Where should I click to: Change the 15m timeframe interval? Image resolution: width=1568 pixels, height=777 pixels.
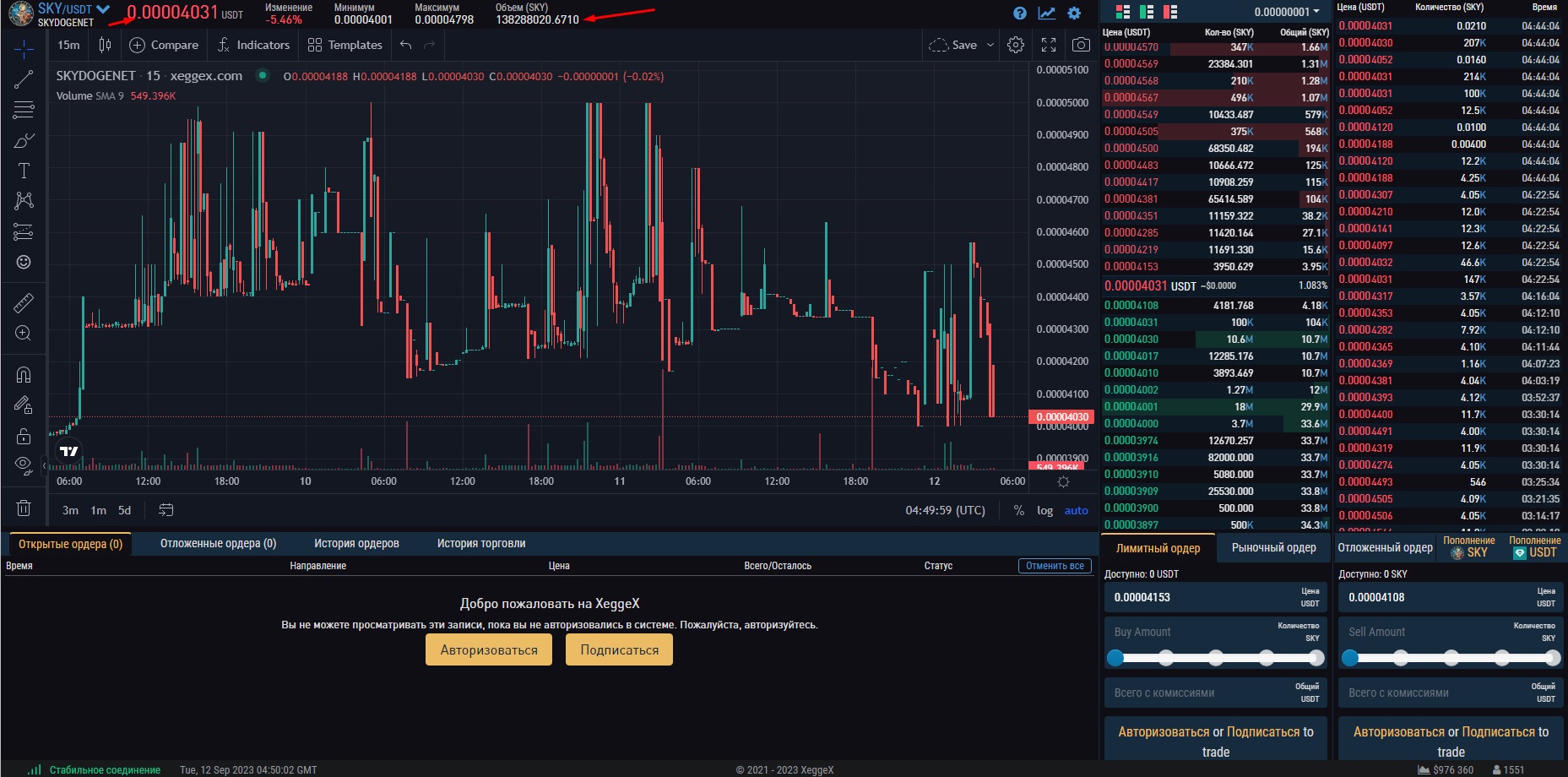pyautogui.click(x=69, y=45)
